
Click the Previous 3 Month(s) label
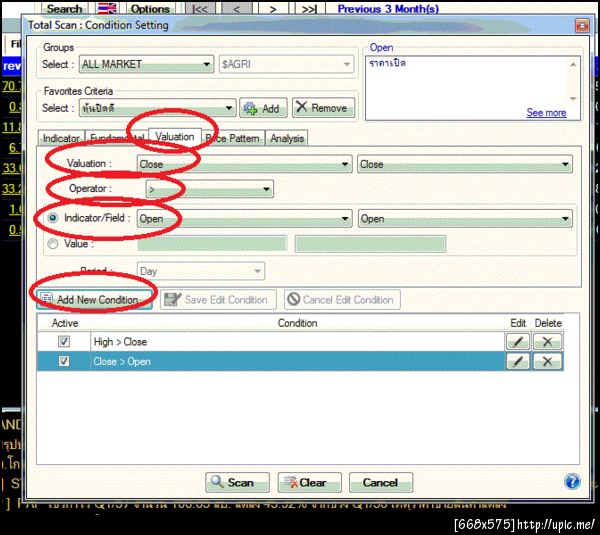click(388, 8)
